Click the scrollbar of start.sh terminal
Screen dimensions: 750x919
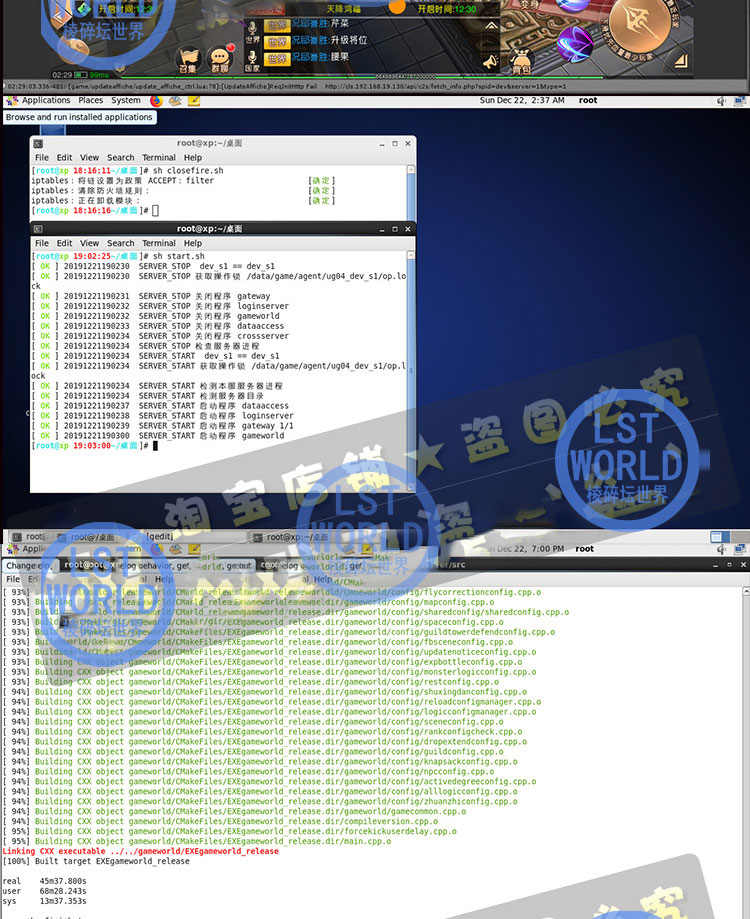(411, 371)
